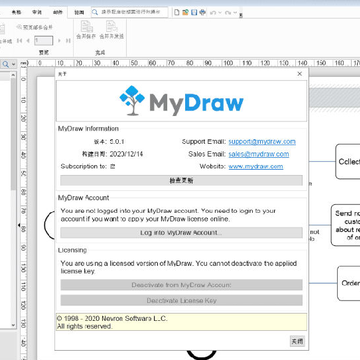Image resolution: width=360 pixels, height=360 pixels.
Task: Click the 关闭 close button in dialog
Action: [x=297, y=341]
